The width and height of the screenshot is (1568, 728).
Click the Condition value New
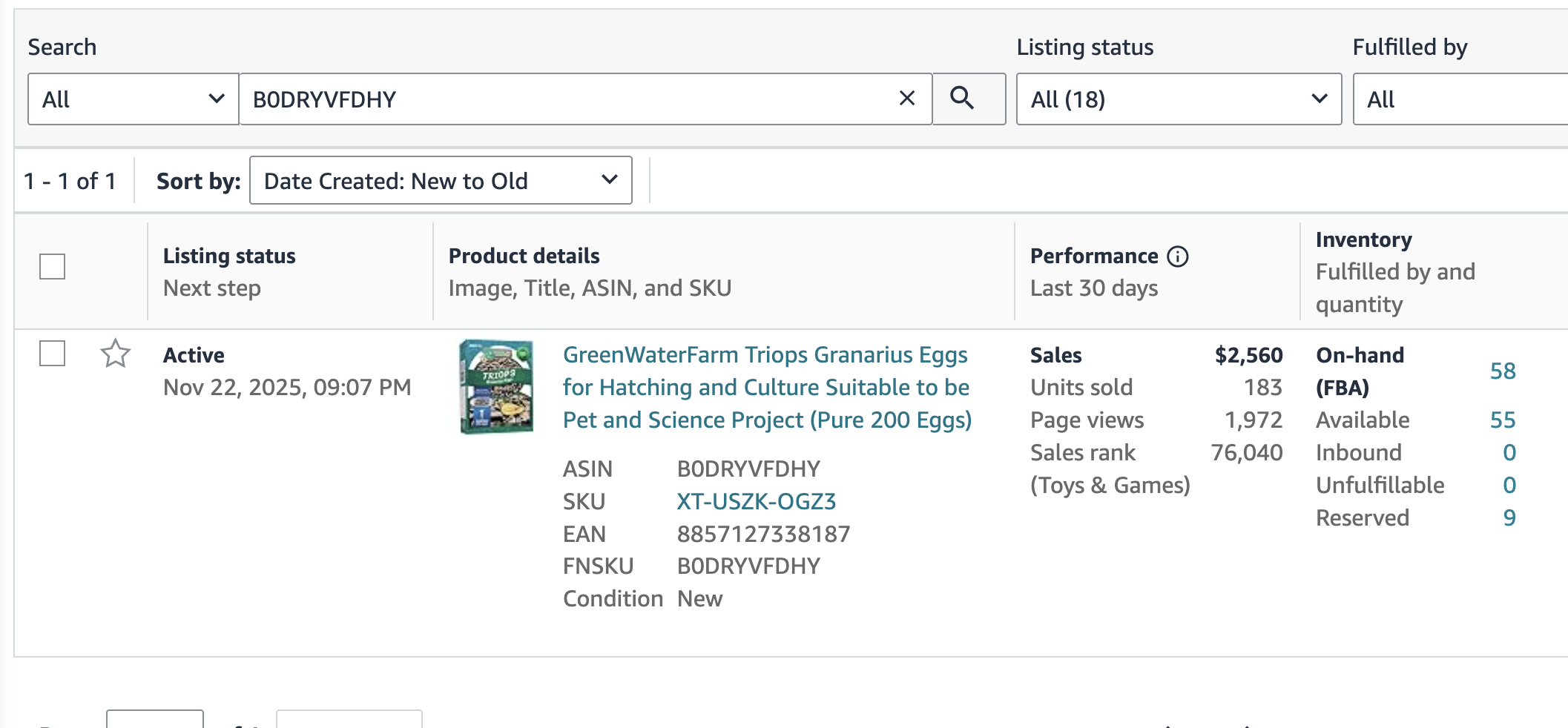click(x=699, y=598)
